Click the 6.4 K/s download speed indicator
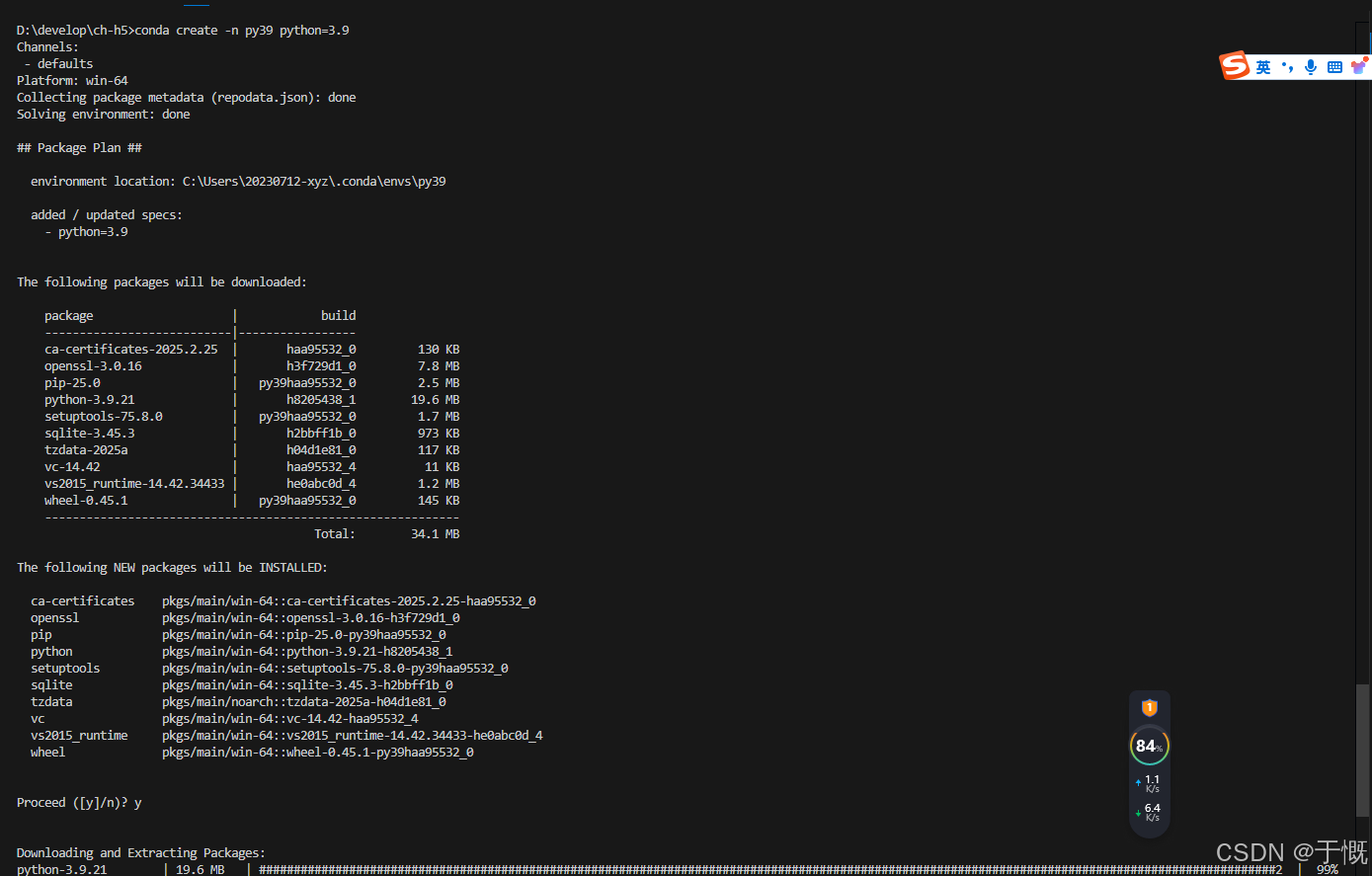Viewport: 1372px width, 876px height. coord(1150,812)
